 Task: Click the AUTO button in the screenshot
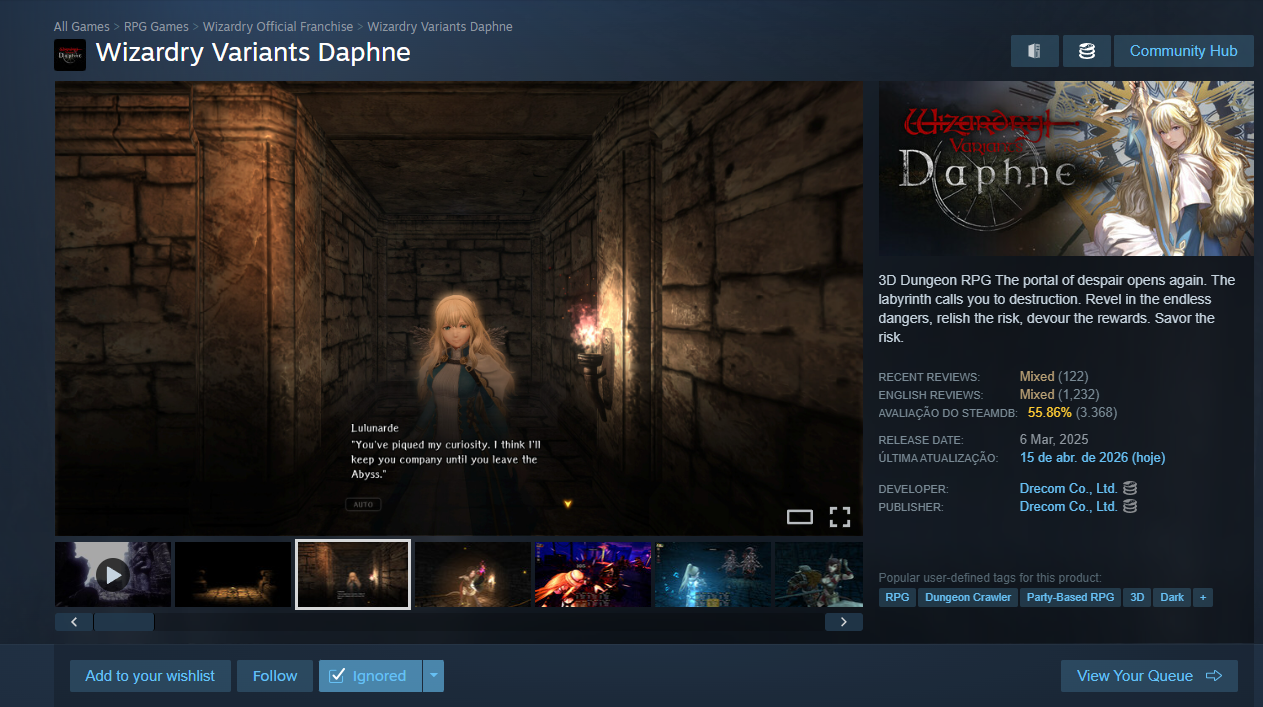(x=363, y=504)
